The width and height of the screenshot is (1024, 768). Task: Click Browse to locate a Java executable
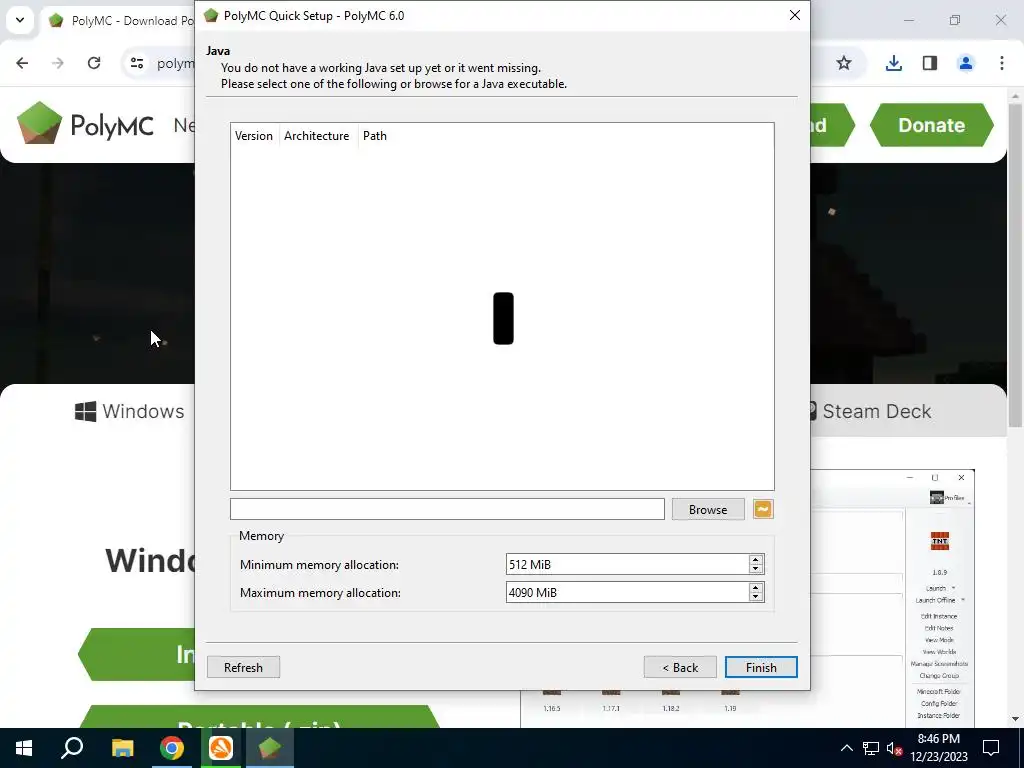(x=707, y=509)
